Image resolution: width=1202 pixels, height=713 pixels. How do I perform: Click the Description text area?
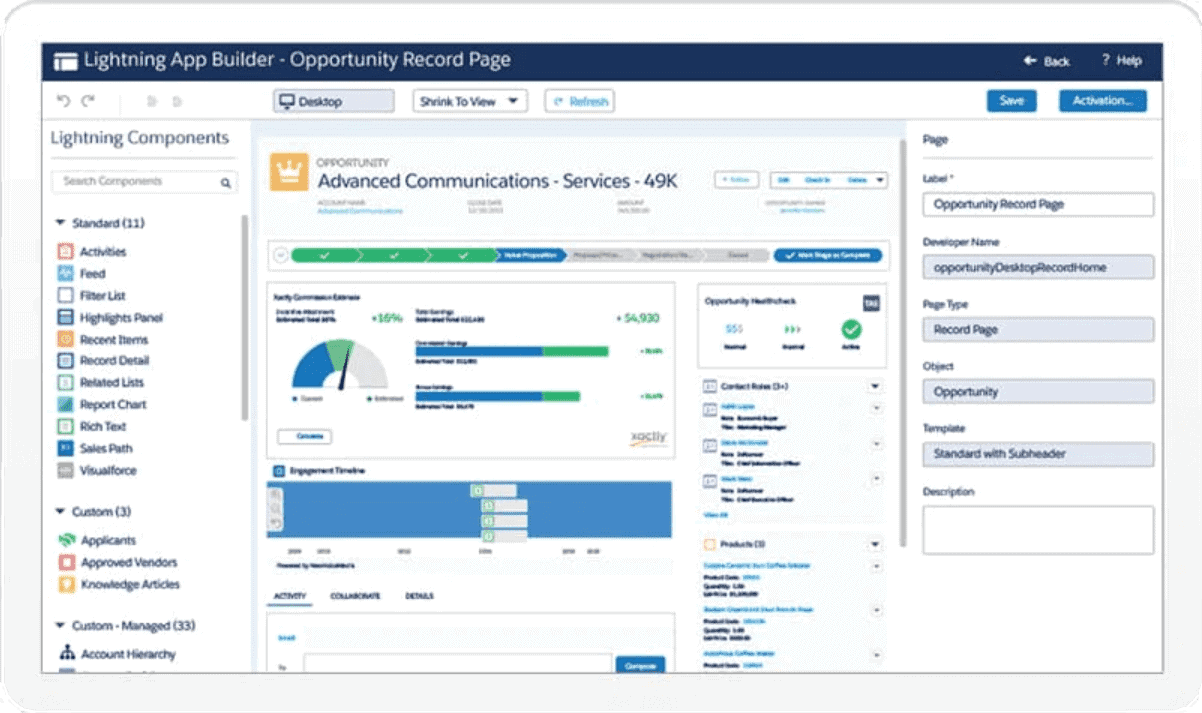point(1038,530)
